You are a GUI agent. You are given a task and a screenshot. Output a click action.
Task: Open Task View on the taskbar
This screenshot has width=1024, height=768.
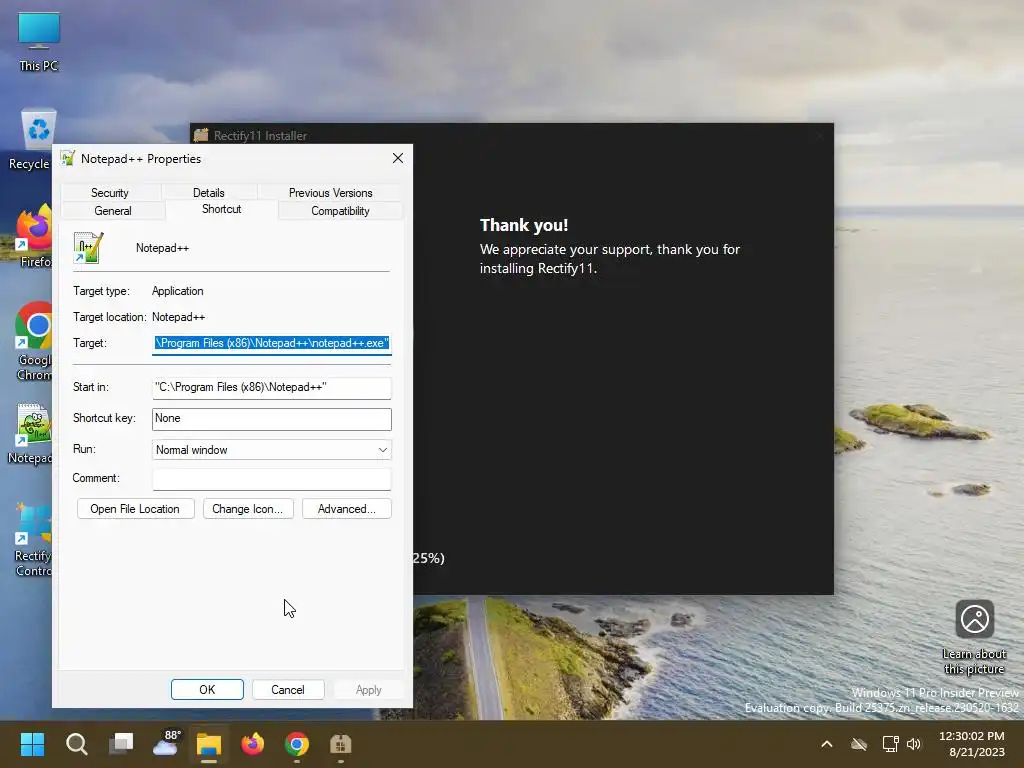click(x=121, y=744)
